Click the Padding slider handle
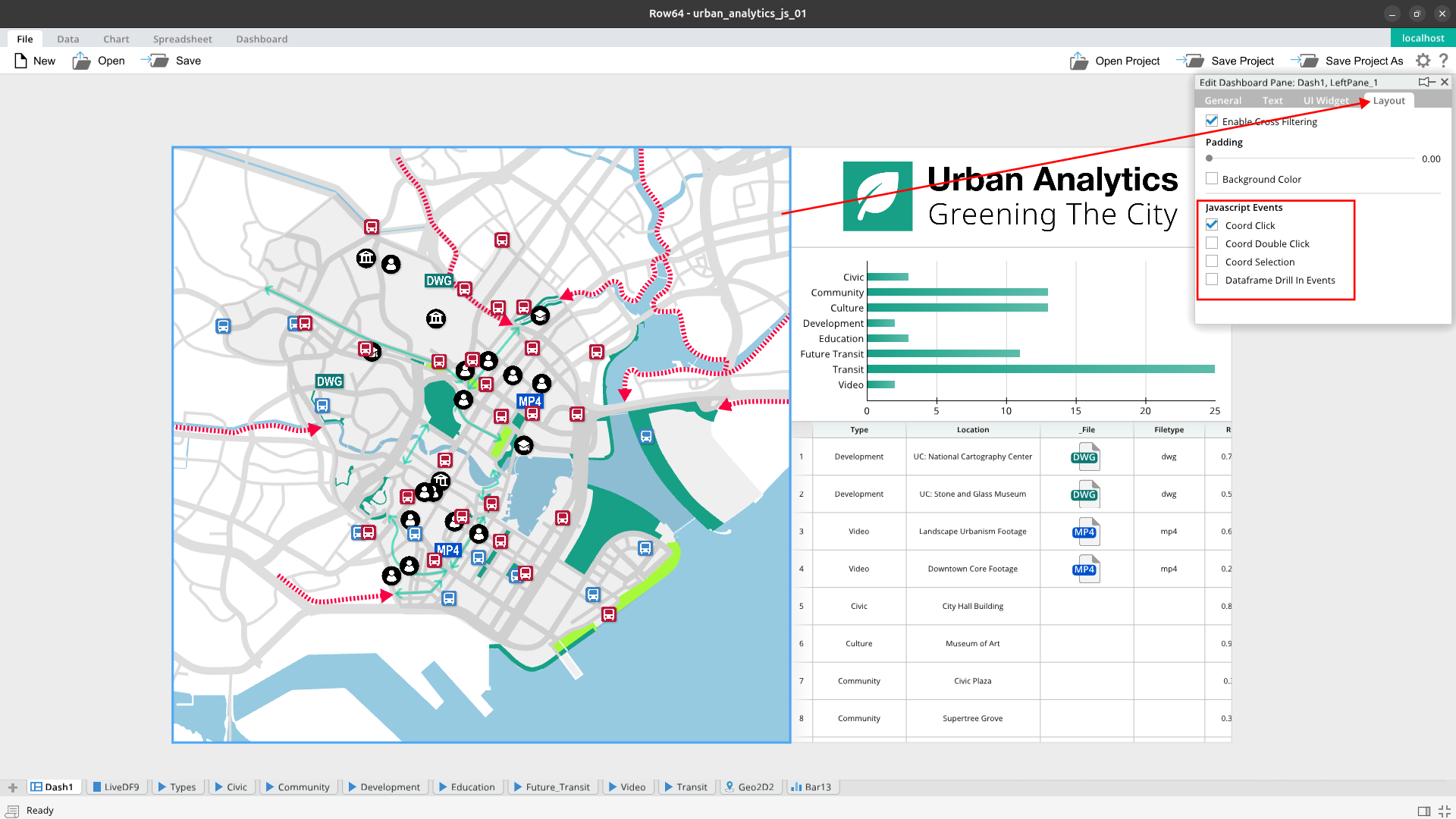The width and height of the screenshot is (1456, 819). click(x=1210, y=158)
